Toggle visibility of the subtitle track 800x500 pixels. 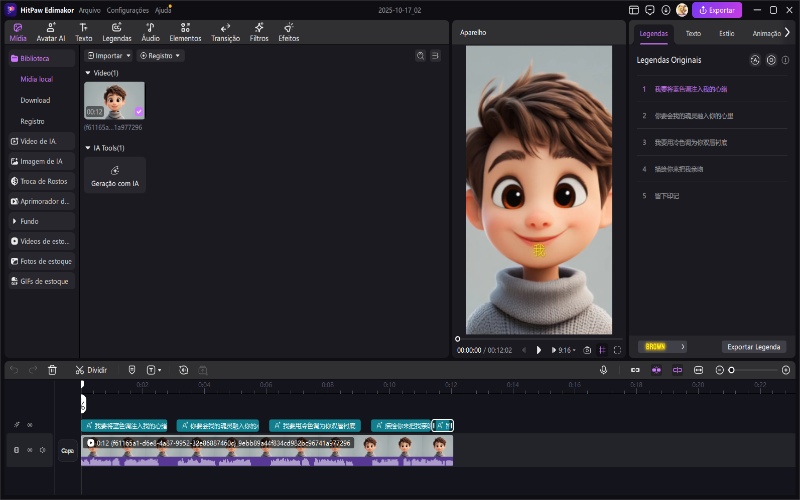[x=30, y=425]
